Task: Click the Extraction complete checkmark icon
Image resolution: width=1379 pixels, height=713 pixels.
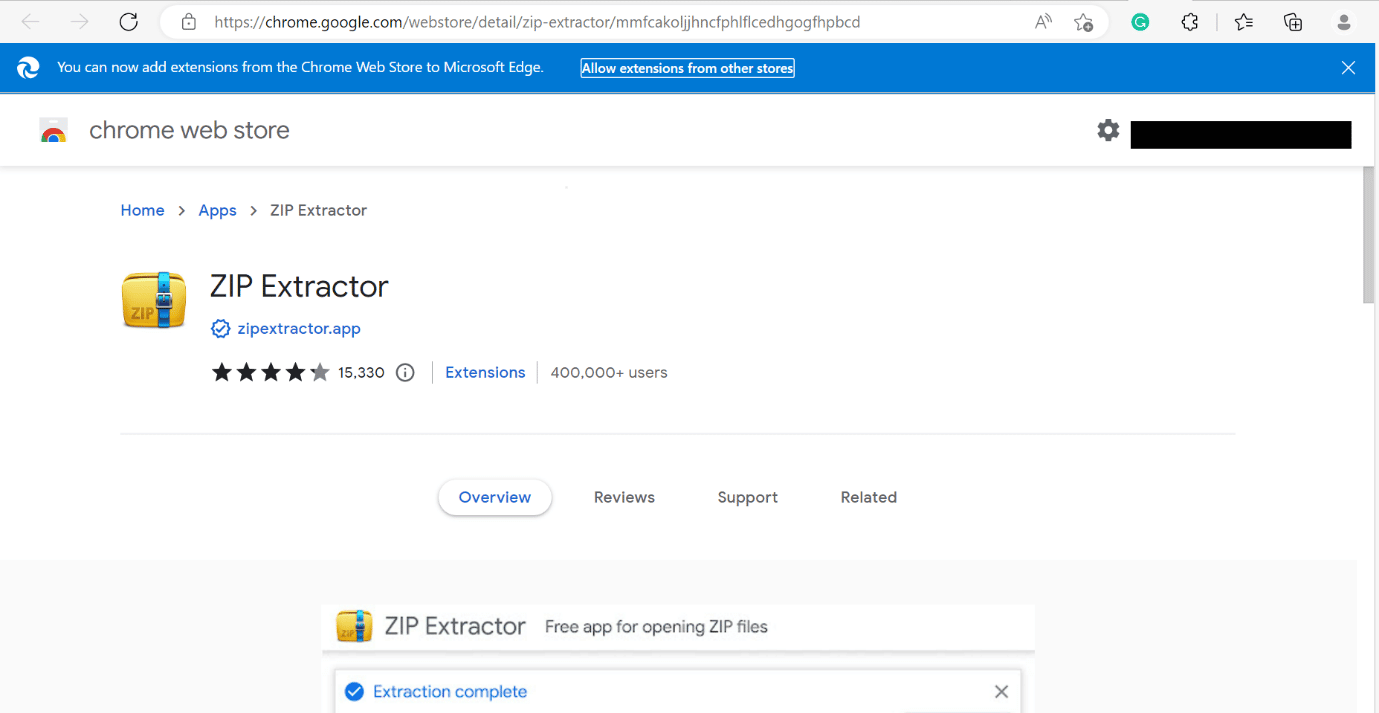Action: (x=353, y=692)
